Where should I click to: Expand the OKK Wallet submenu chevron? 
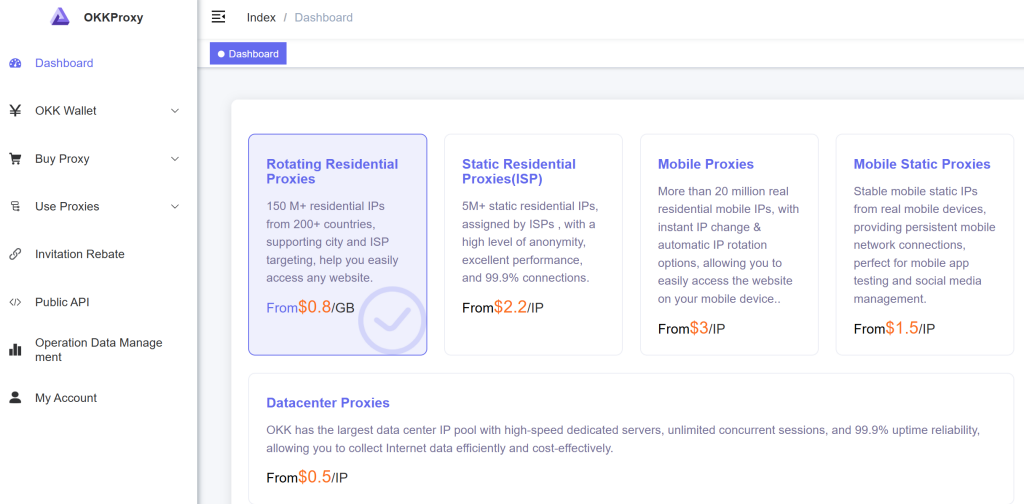coord(175,111)
